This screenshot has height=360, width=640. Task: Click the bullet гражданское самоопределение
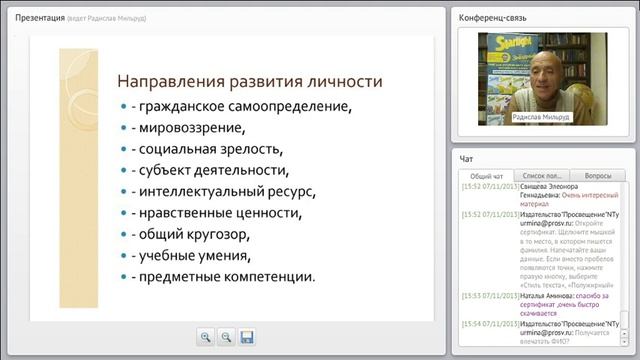(241, 107)
